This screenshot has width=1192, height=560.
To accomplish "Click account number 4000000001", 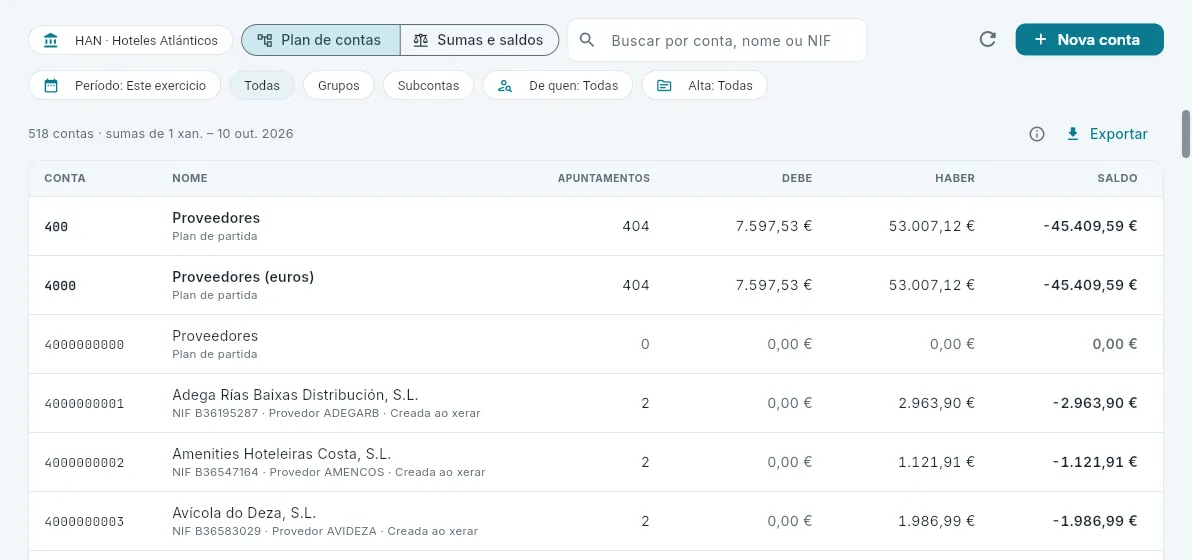I will pyautogui.click(x=84, y=403).
